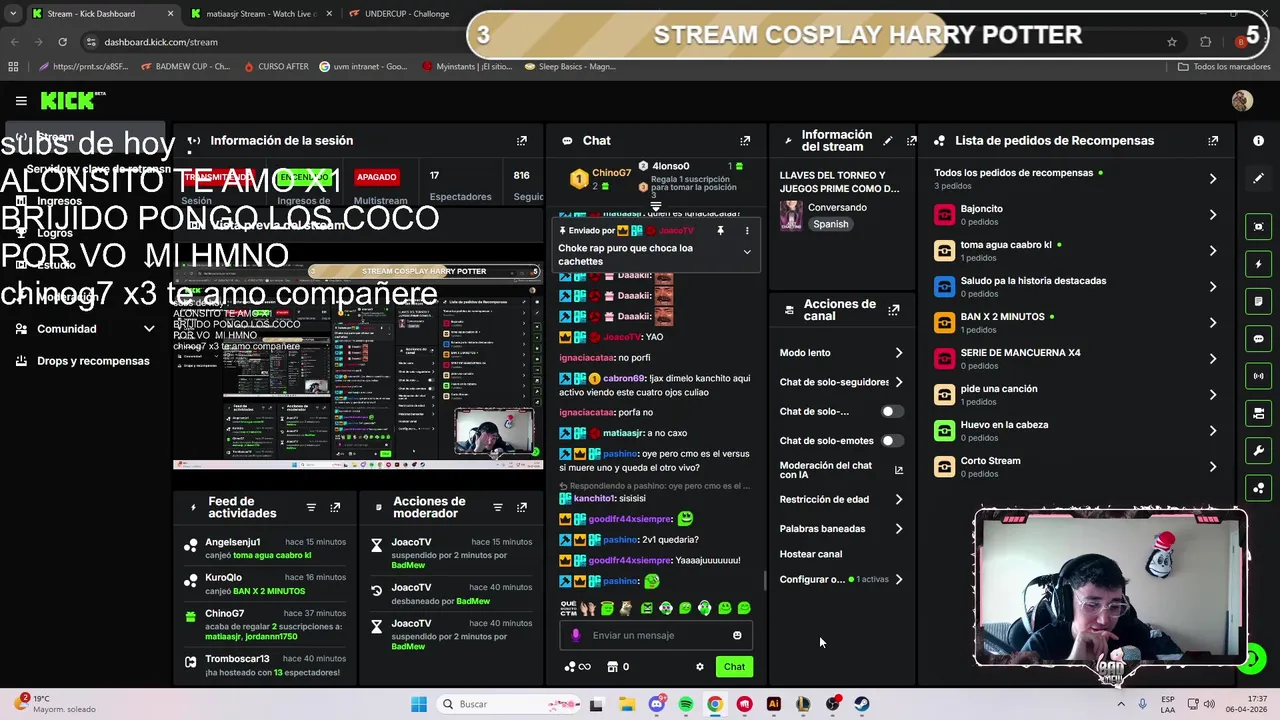Open the Bajoncito reward row

pyautogui.click(x=1078, y=215)
